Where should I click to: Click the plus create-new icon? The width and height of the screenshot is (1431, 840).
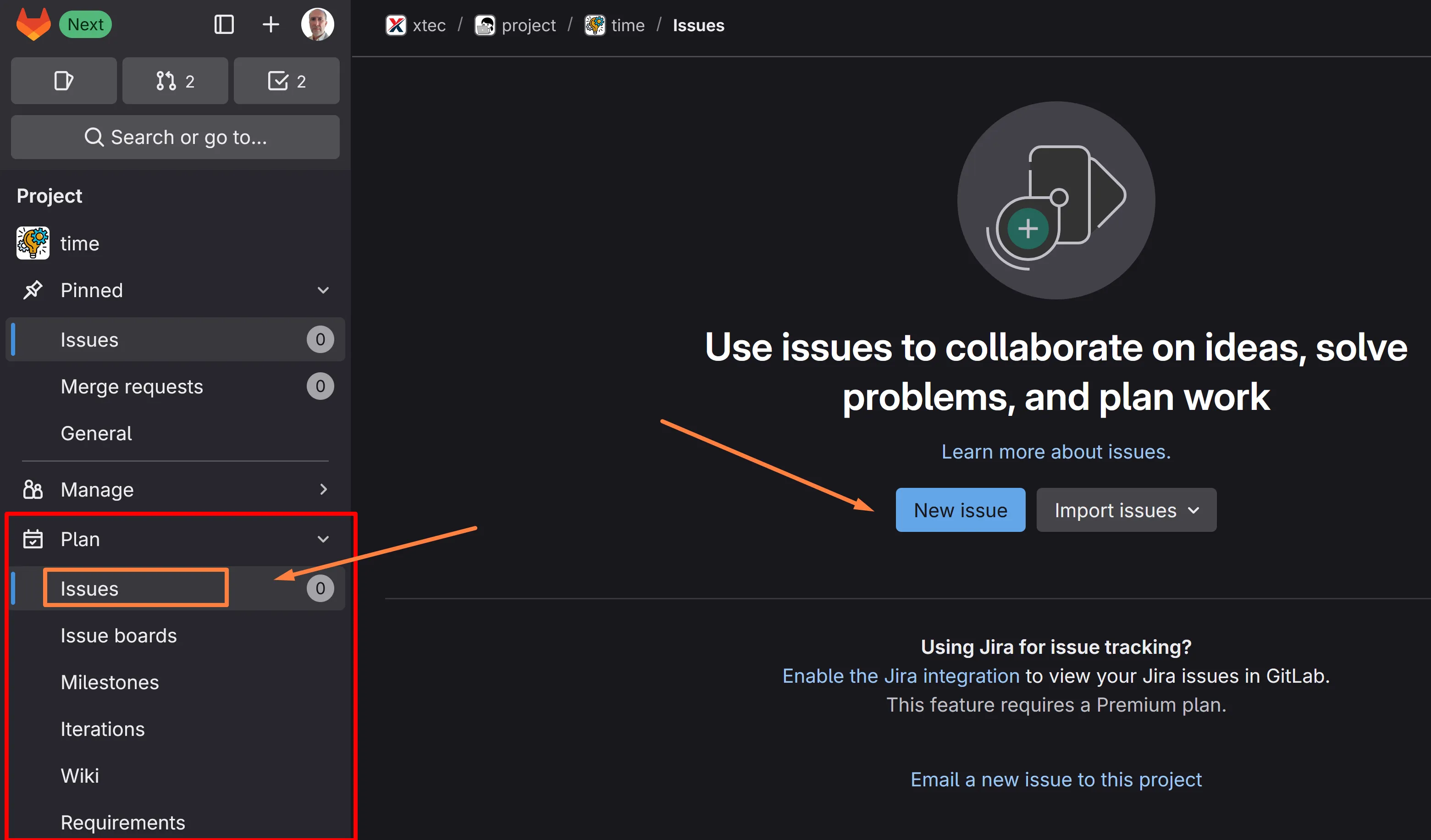pyautogui.click(x=271, y=24)
